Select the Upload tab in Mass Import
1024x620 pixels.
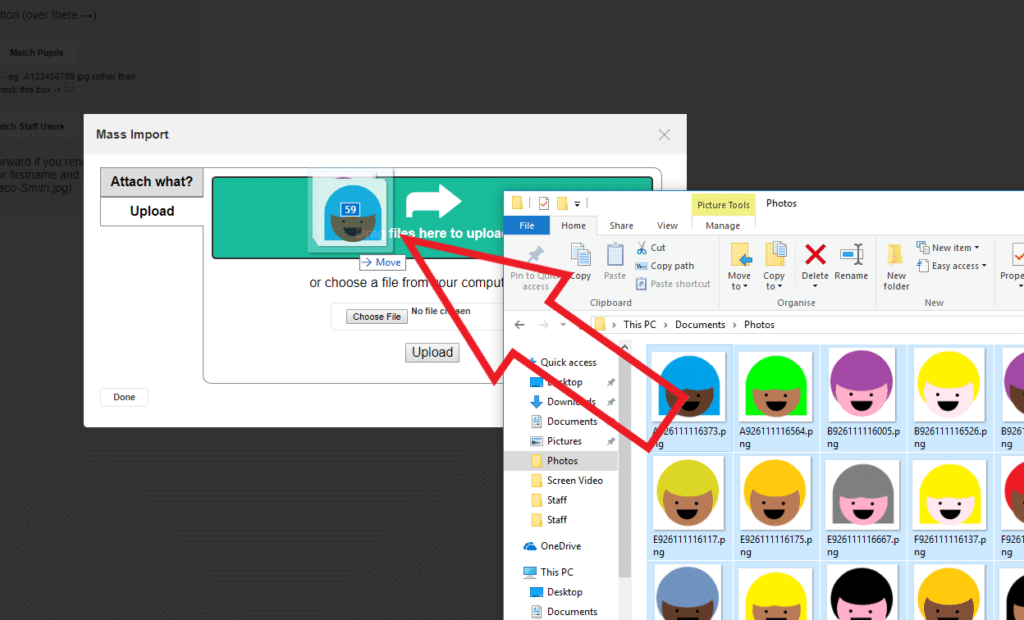point(152,211)
